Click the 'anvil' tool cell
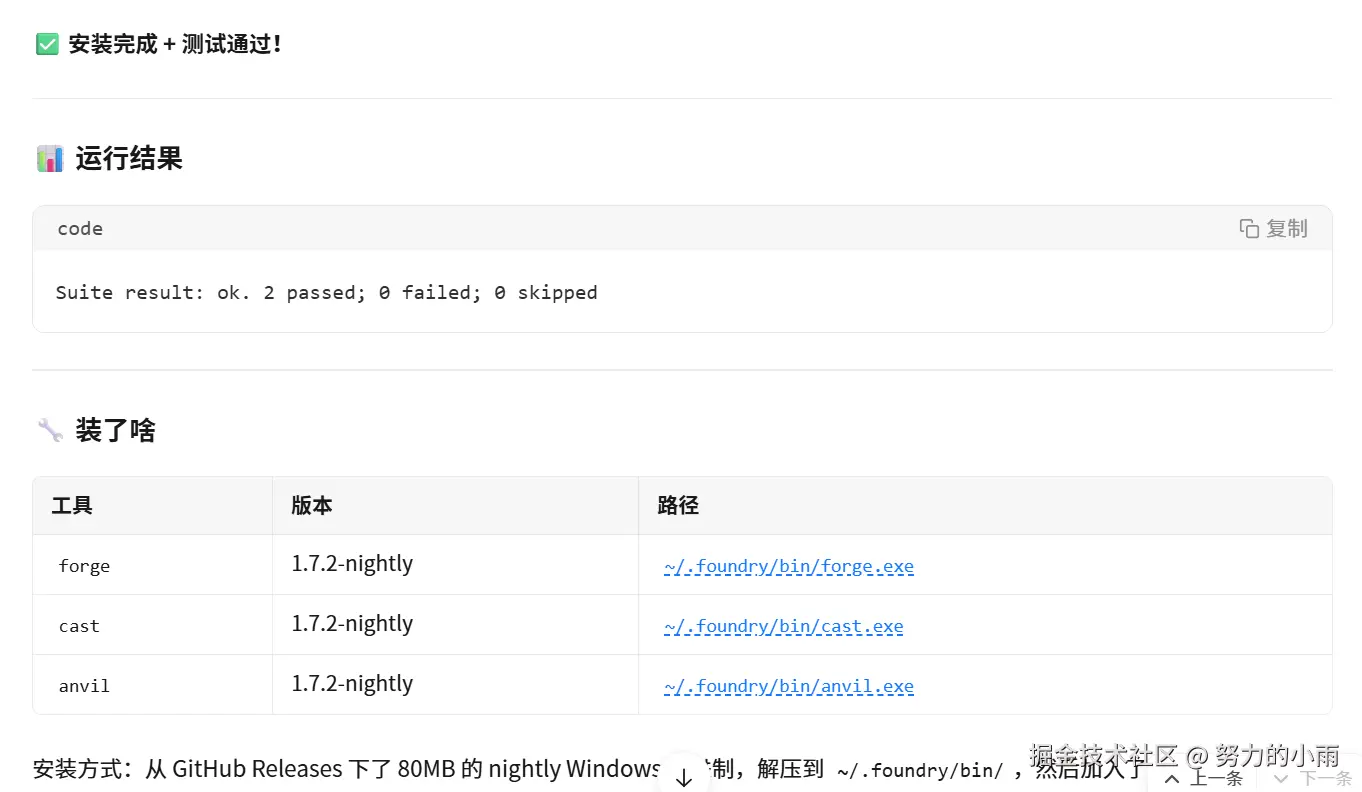 coord(84,686)
